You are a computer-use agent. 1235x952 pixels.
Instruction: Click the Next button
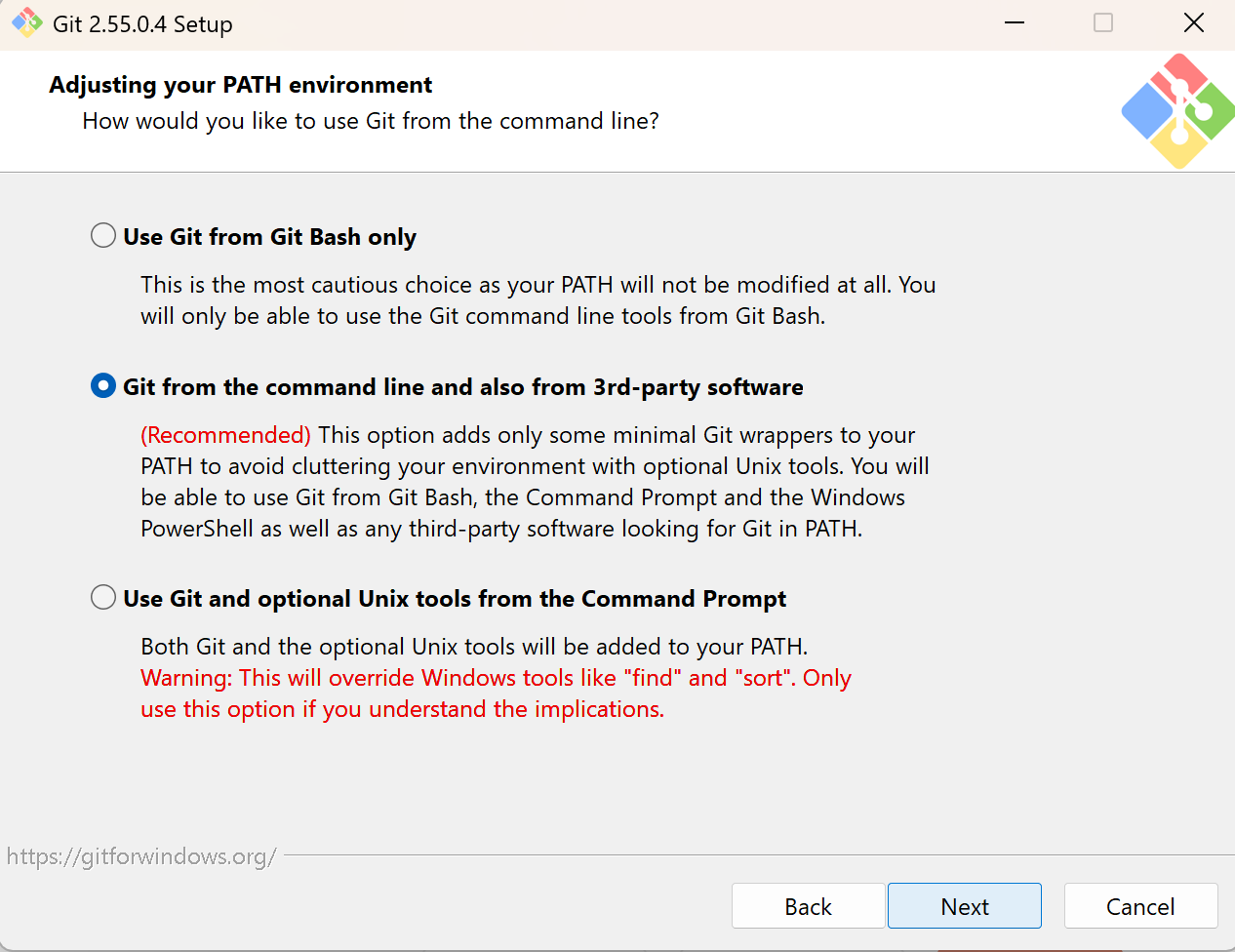click(964, 906)
